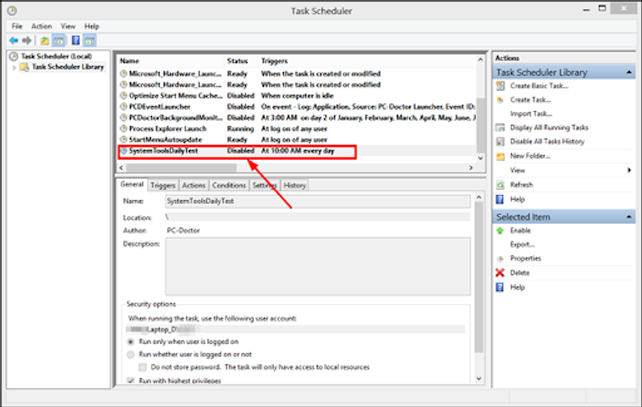This screenshot has height=407, width=642.
Task: Select Run only when user is logged on
Action: (x=131, y=342)
